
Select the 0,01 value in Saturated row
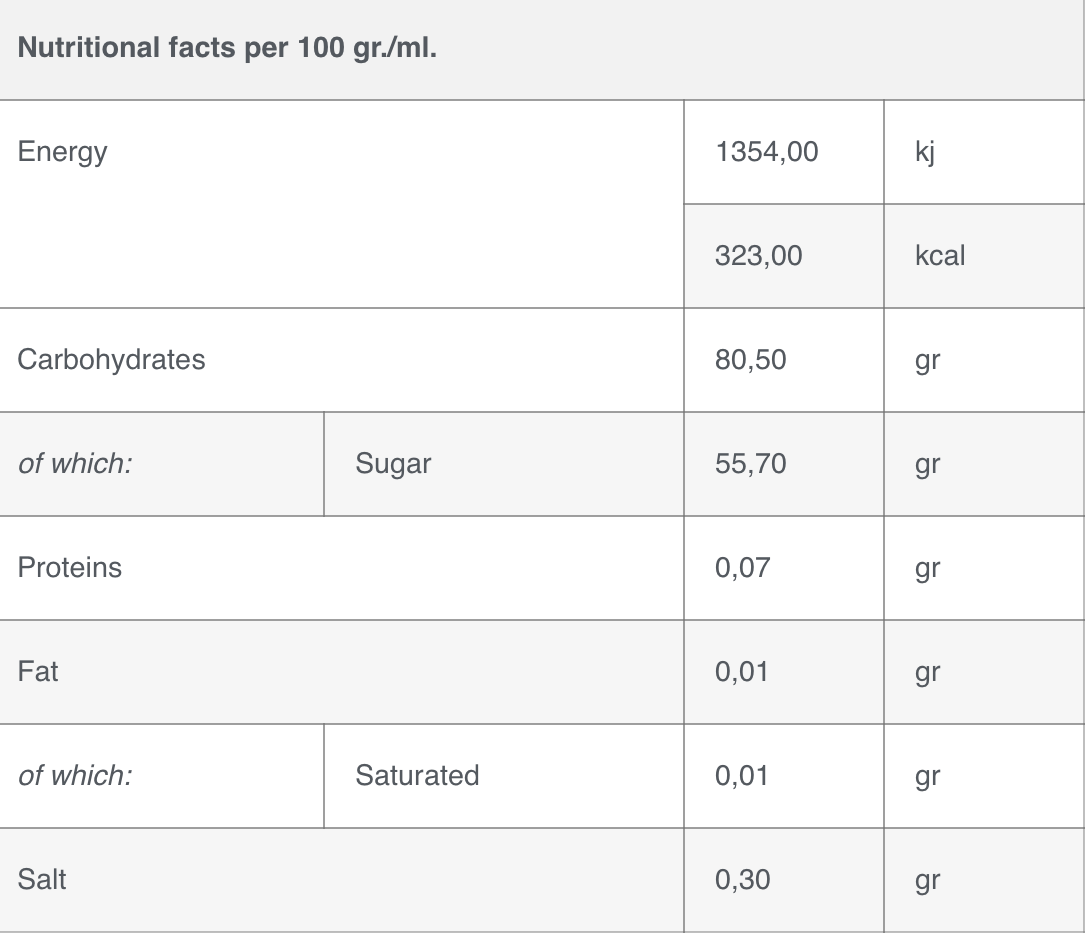click(741, 776)
